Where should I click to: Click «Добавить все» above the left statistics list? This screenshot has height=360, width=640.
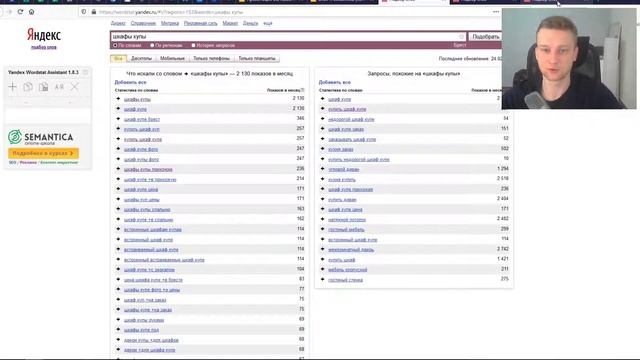tap(130, 82)
